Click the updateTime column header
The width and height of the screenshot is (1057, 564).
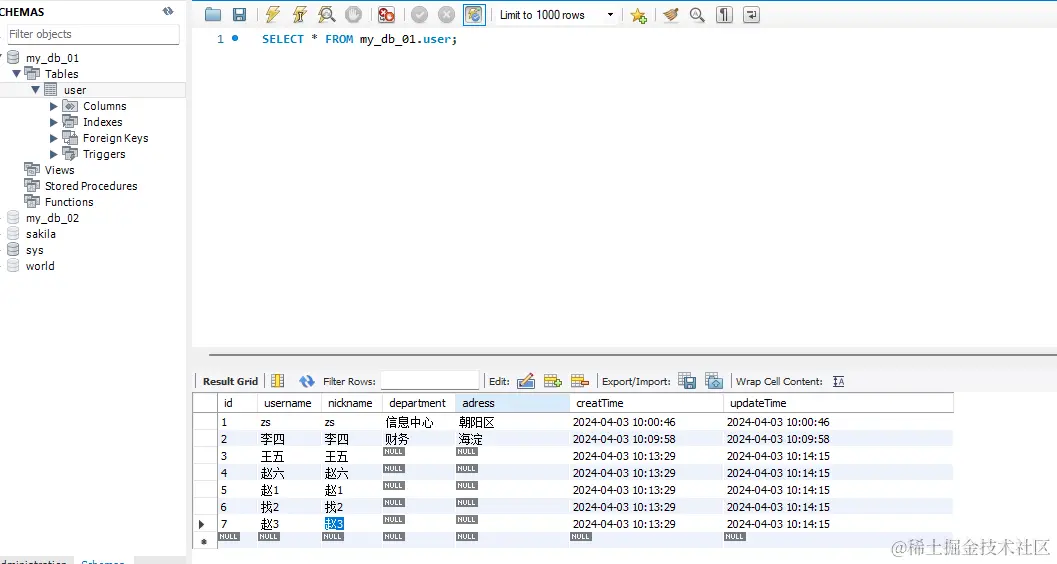pyautogui.click(x=839, y=403)
